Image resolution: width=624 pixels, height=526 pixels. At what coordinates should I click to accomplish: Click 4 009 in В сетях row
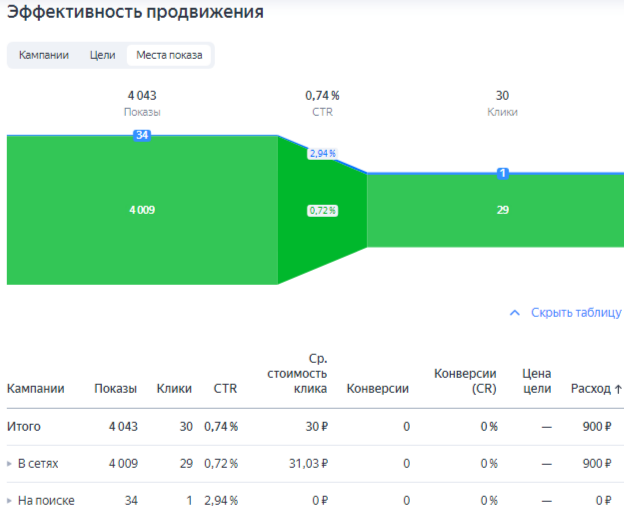pos(123,464)
